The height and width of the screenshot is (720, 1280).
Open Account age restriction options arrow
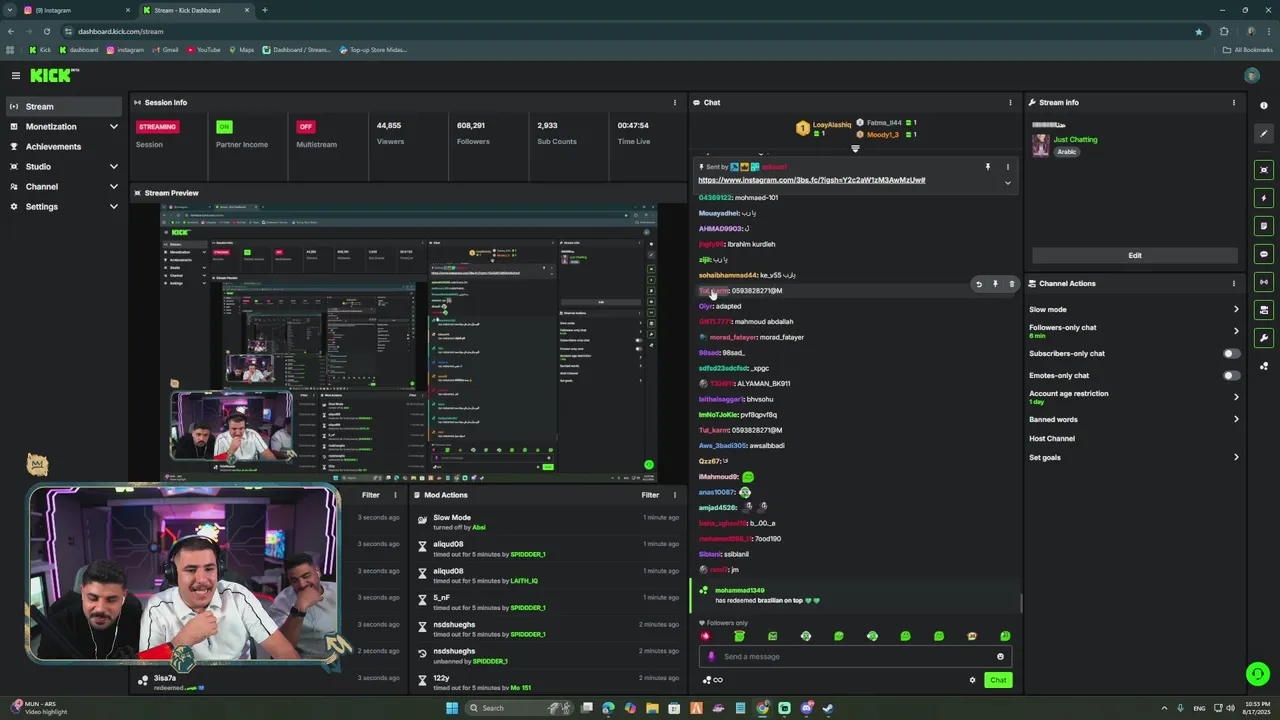click(1236, 397)
